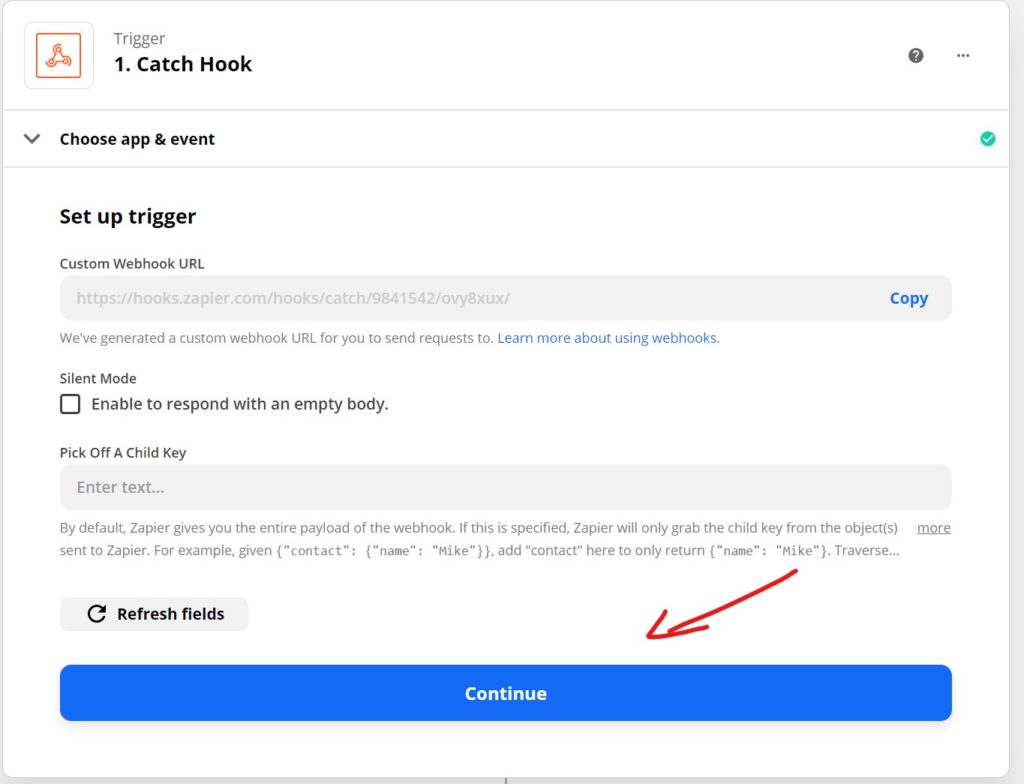Click the Refresh fields button
Screen dimensions: 1024x784
tap(154, 613)
